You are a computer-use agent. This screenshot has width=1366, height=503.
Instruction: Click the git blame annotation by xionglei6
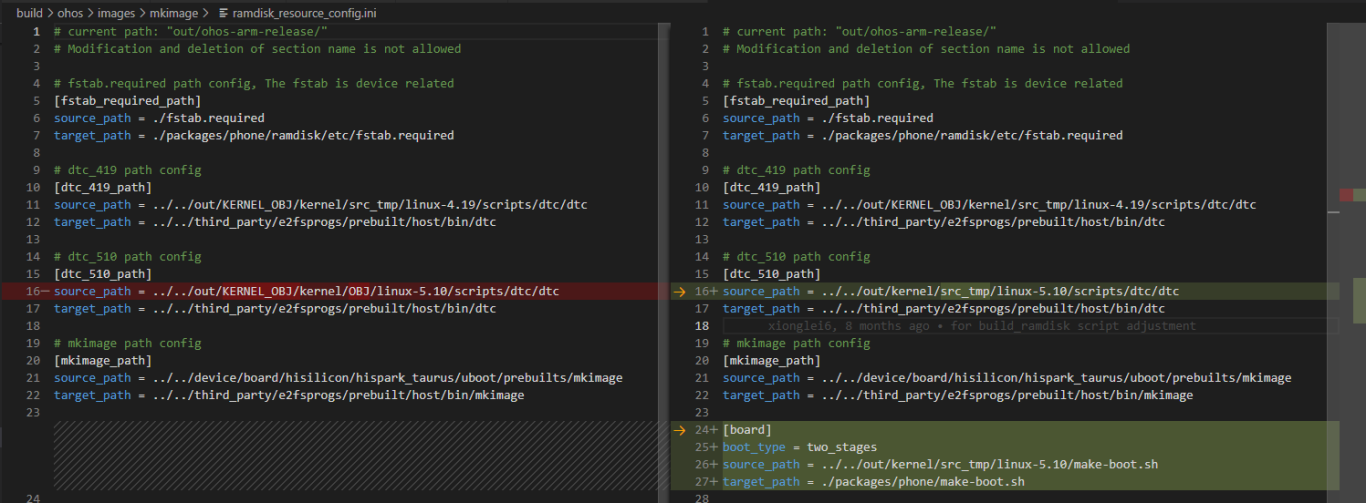click(982, 326)
